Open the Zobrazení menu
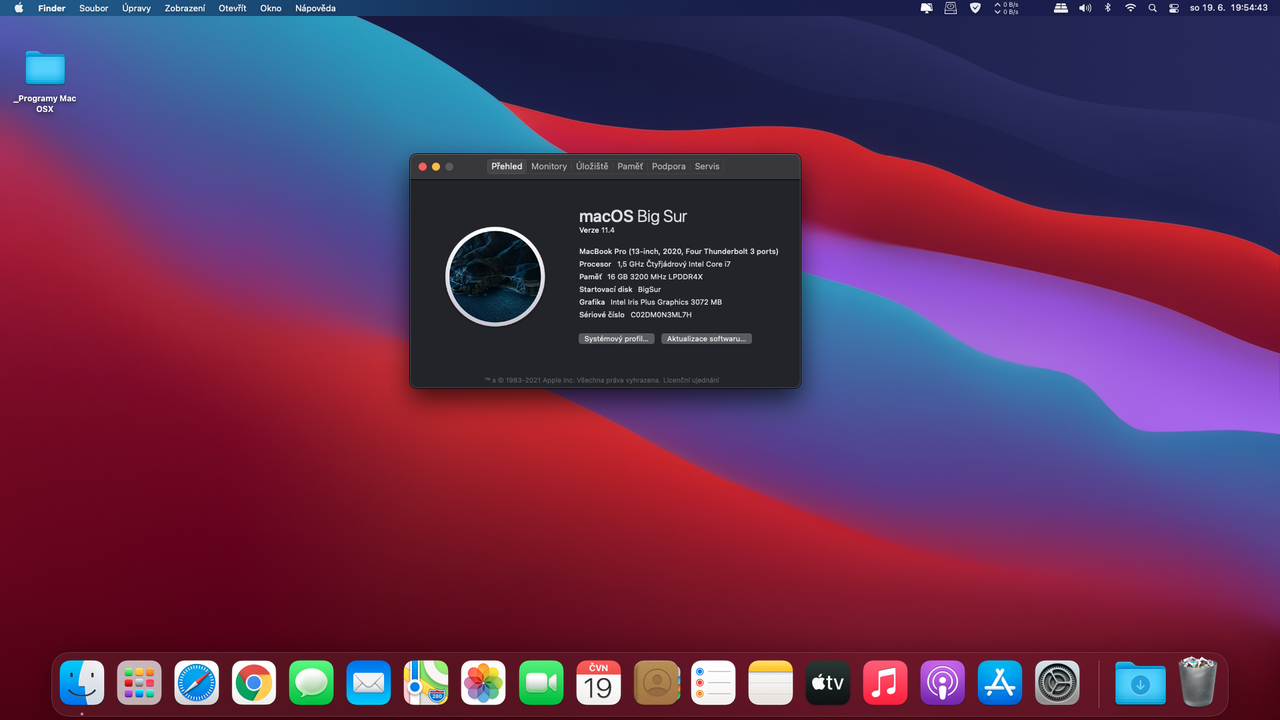 coord(185,8)
